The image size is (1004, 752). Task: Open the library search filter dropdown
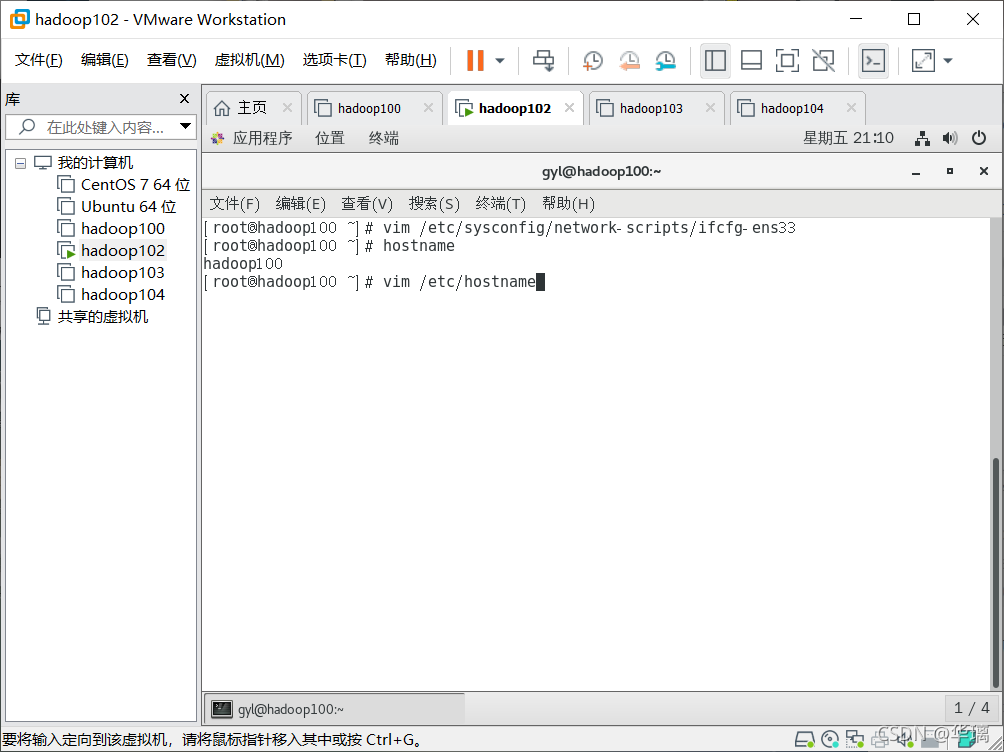pos(185,126)
